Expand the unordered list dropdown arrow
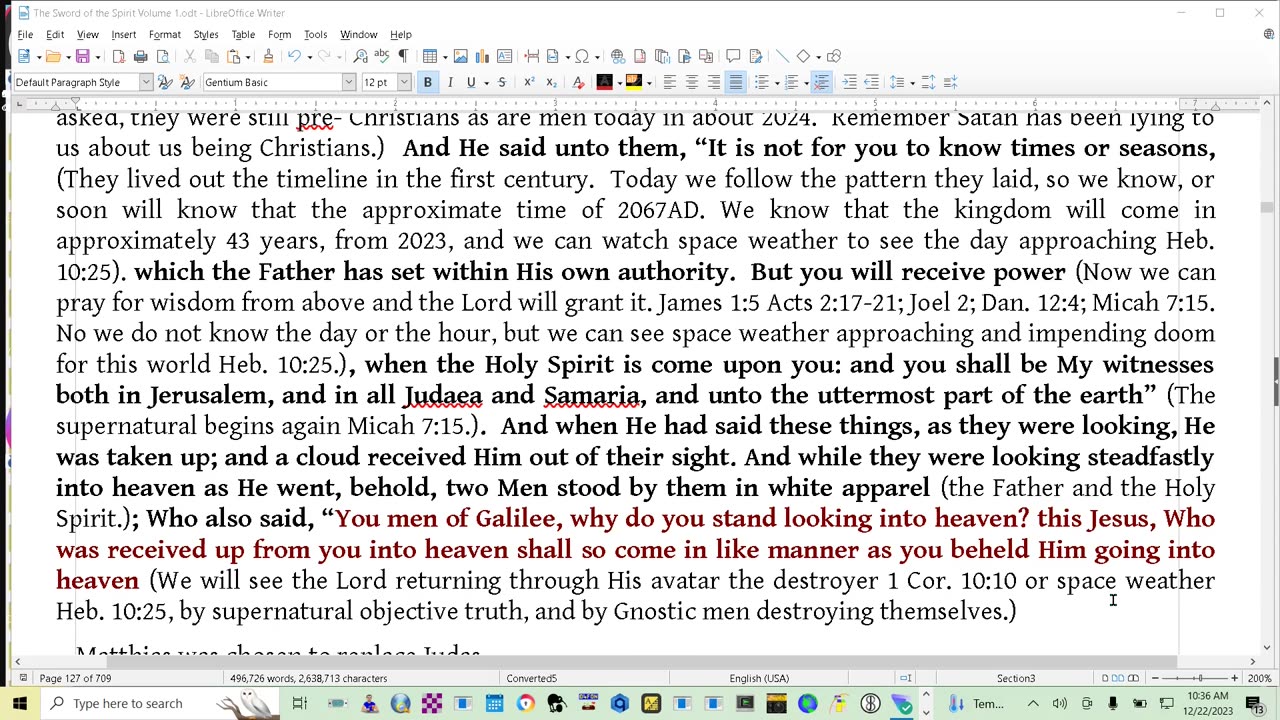This screenshot has height=720, width=1280. click(775, 82)
